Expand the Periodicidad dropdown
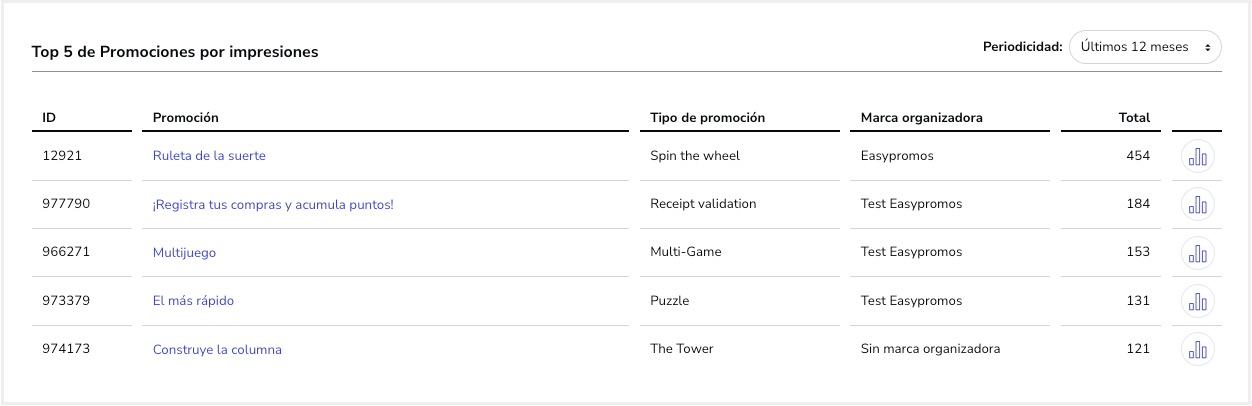1252x406 pixels. [x=1145, y=47]
